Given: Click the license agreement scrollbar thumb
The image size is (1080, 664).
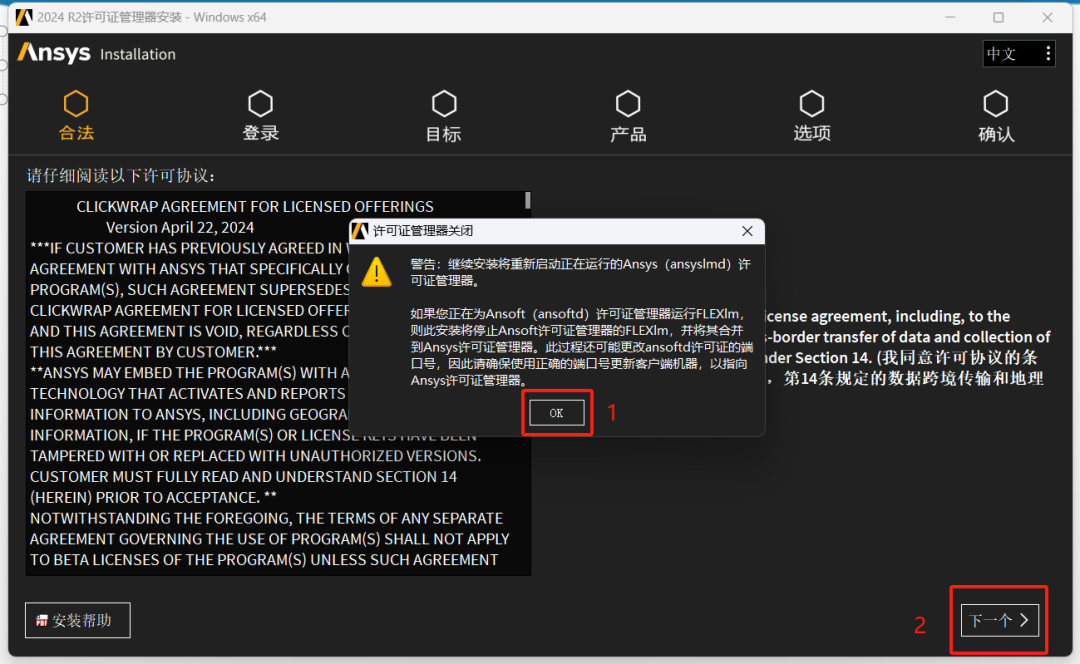Looking at the screenshot, I should (x=528, y=200).
